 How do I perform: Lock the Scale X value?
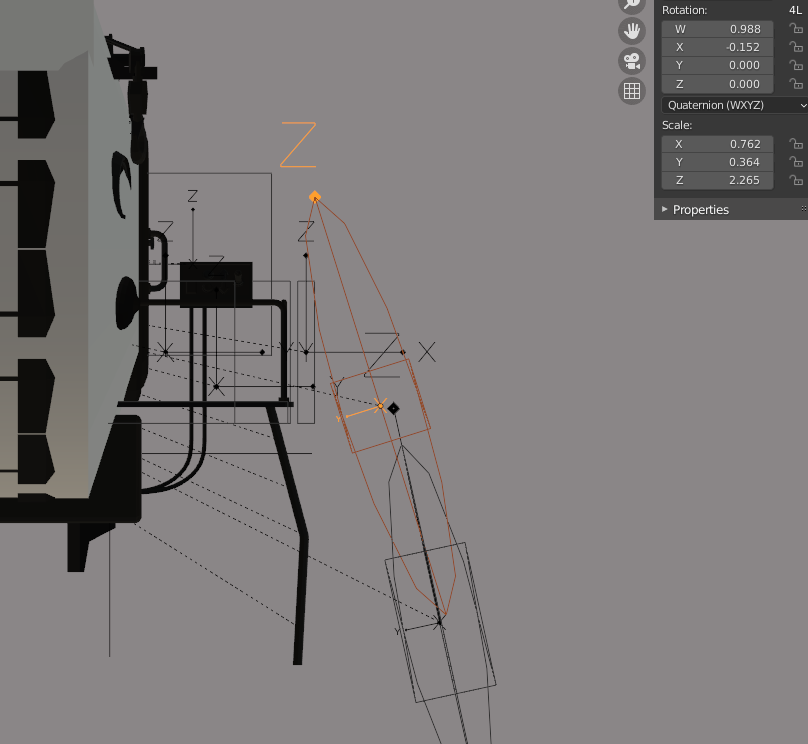tap(796, 144)
